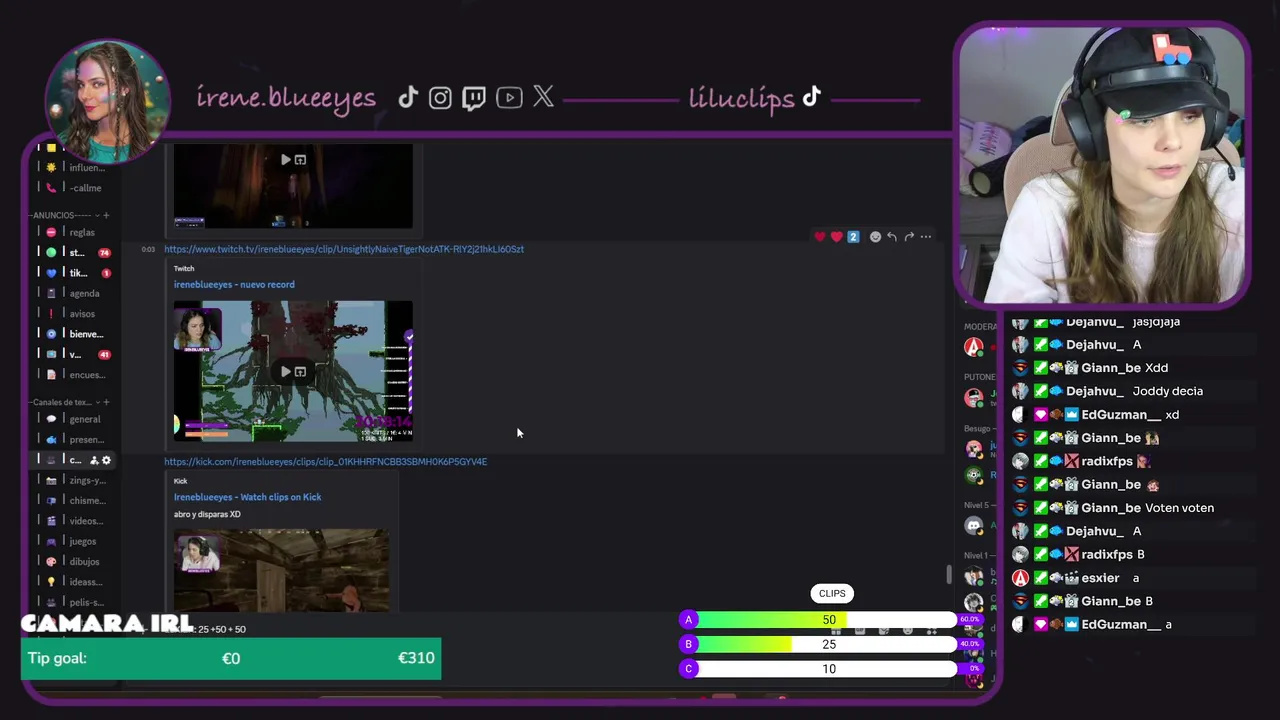Play the top dark video embed
This screenshot has width=1280, height=720.
point(286,160)
